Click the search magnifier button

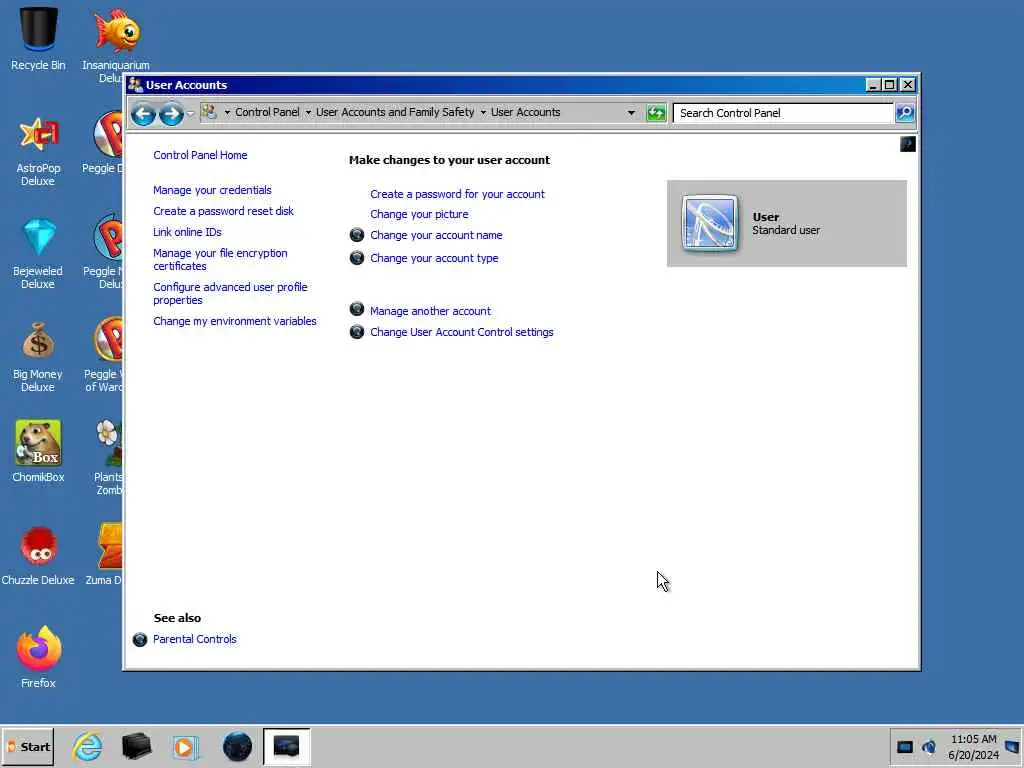click(905, 113)
